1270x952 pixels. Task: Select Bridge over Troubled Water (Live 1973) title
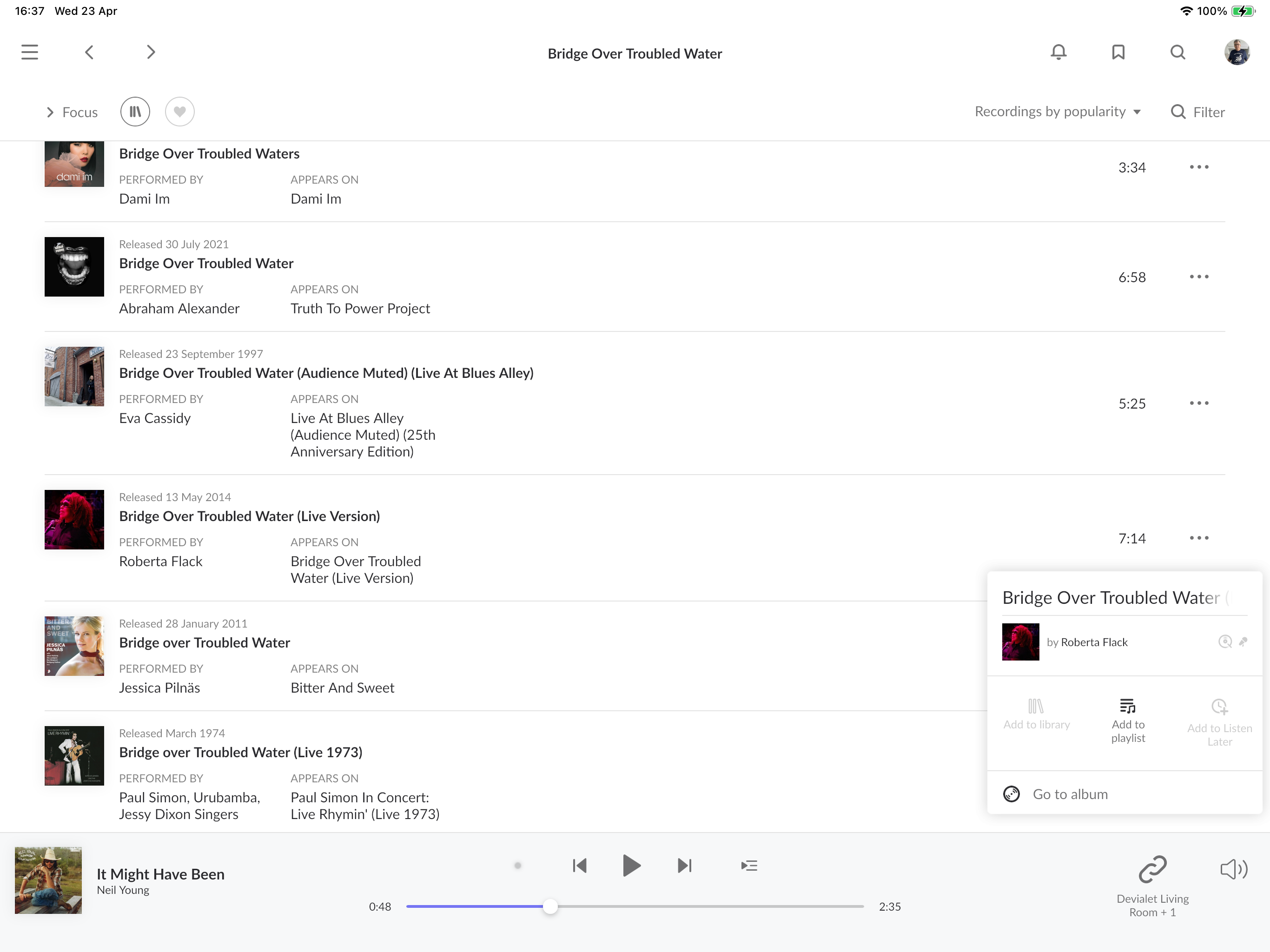(240, 752)
